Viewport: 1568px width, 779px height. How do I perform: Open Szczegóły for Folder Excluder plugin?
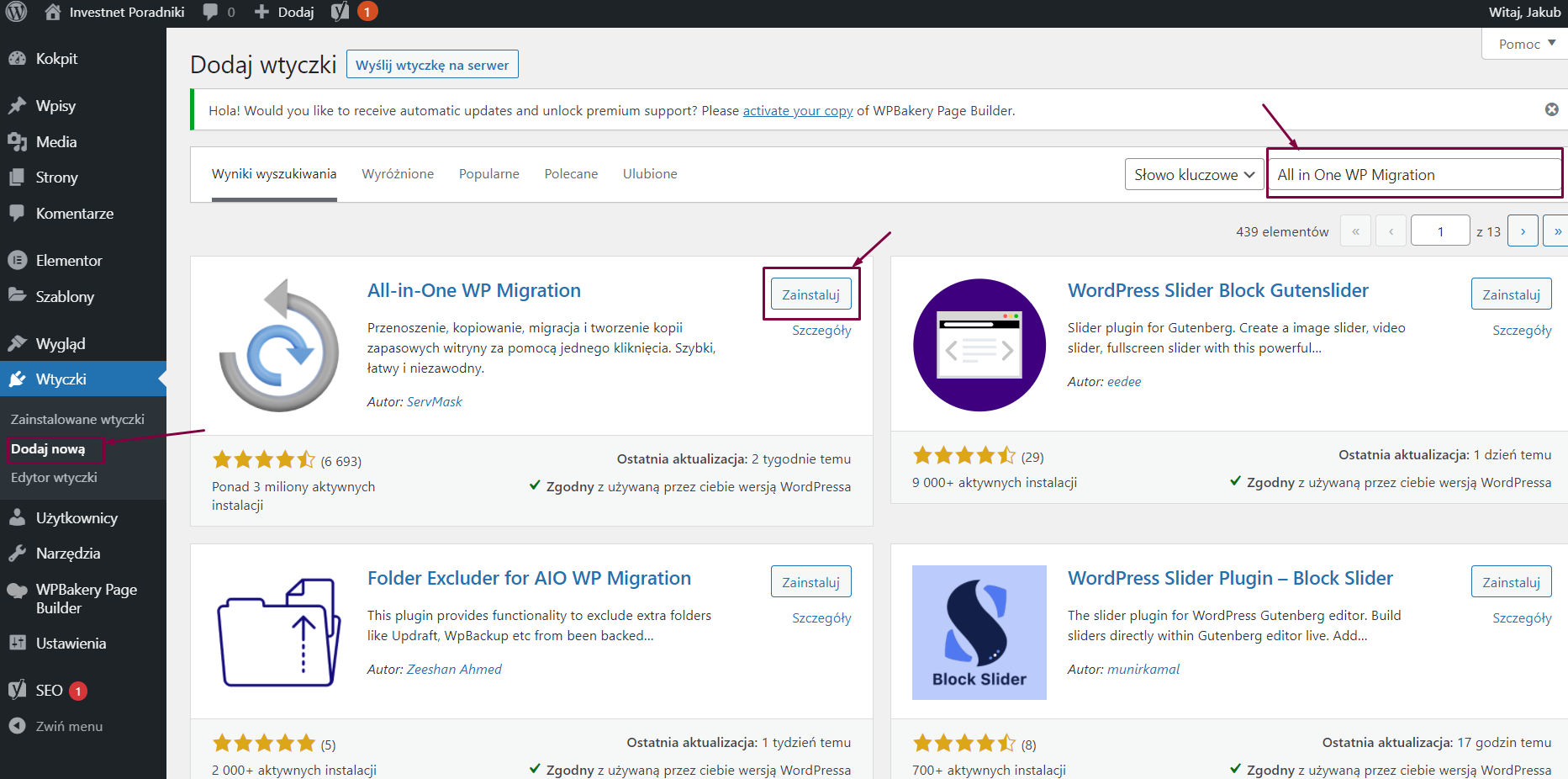821,618
